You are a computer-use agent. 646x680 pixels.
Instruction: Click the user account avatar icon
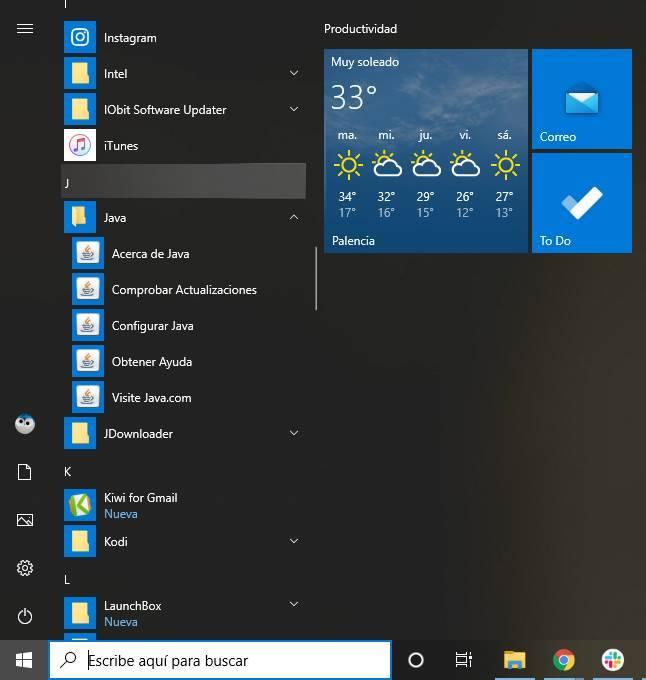pos(25,424)
